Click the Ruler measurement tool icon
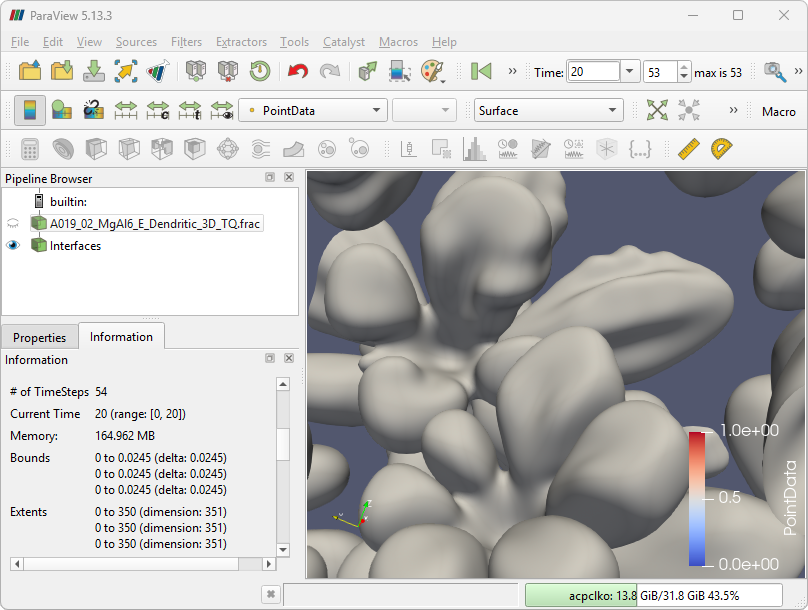The height and width of the screenshot is (610, 808). tap(688, 149)
